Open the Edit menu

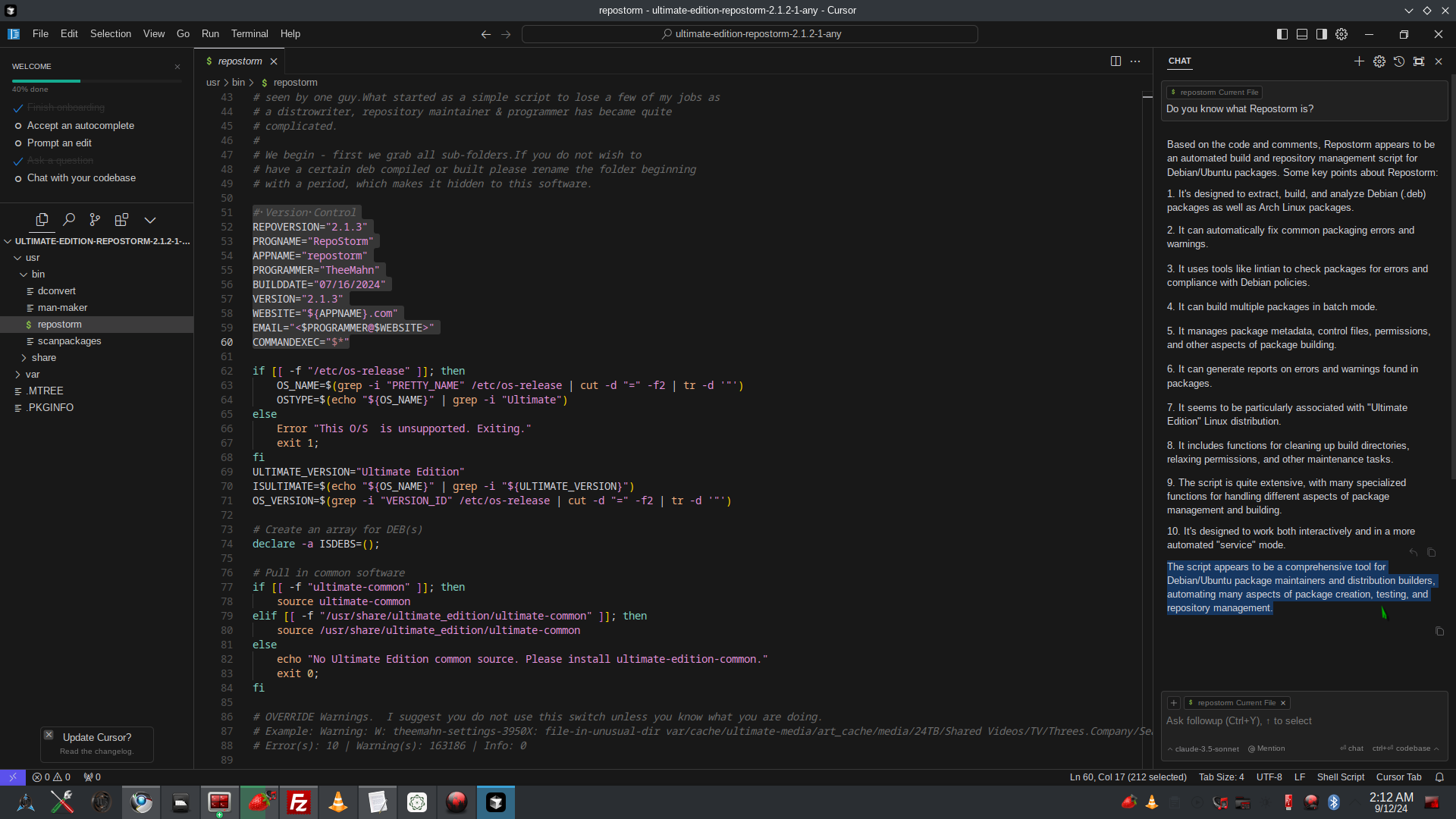pos(69,34)
